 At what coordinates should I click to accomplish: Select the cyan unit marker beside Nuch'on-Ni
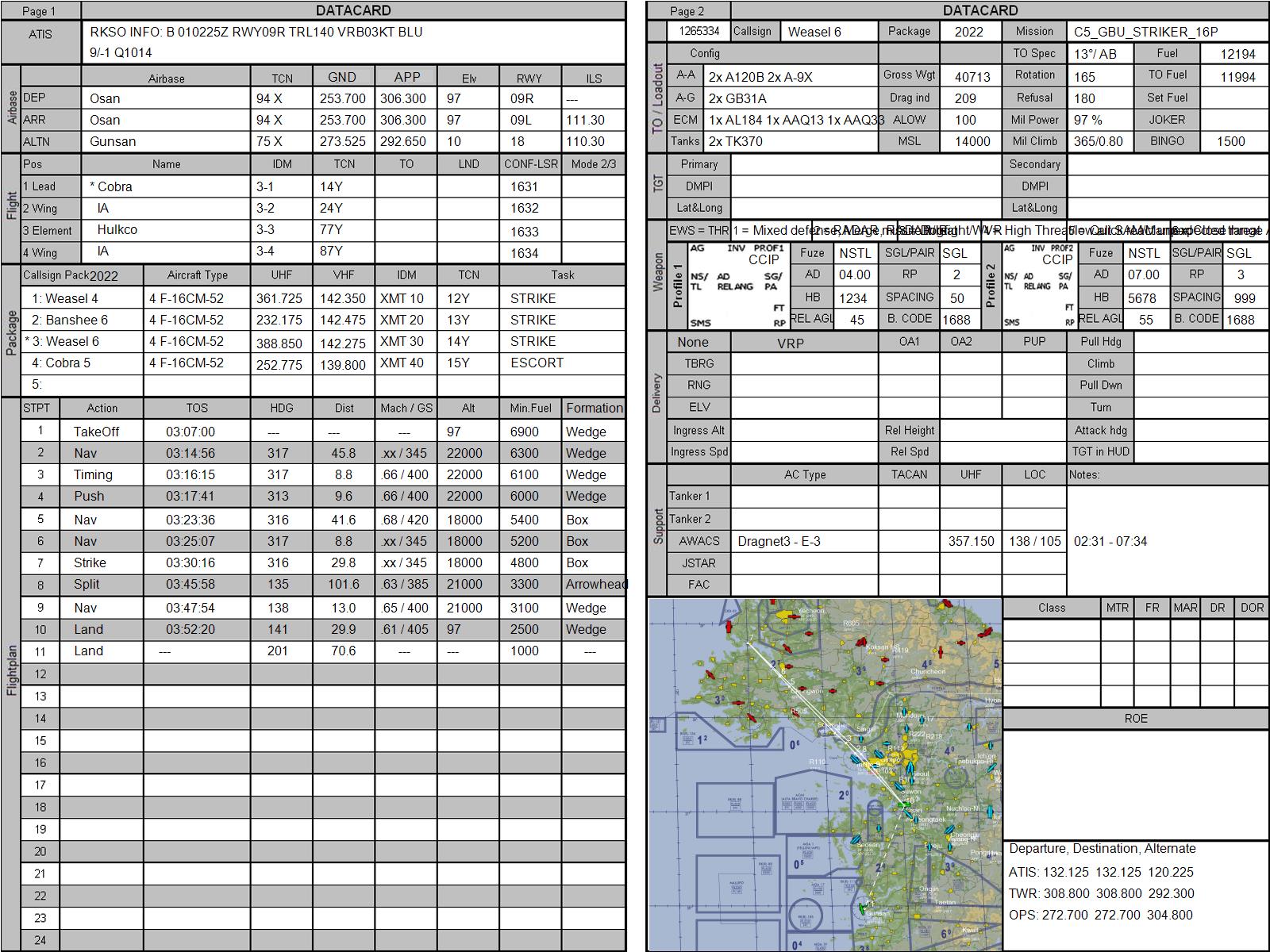point(991,810)
